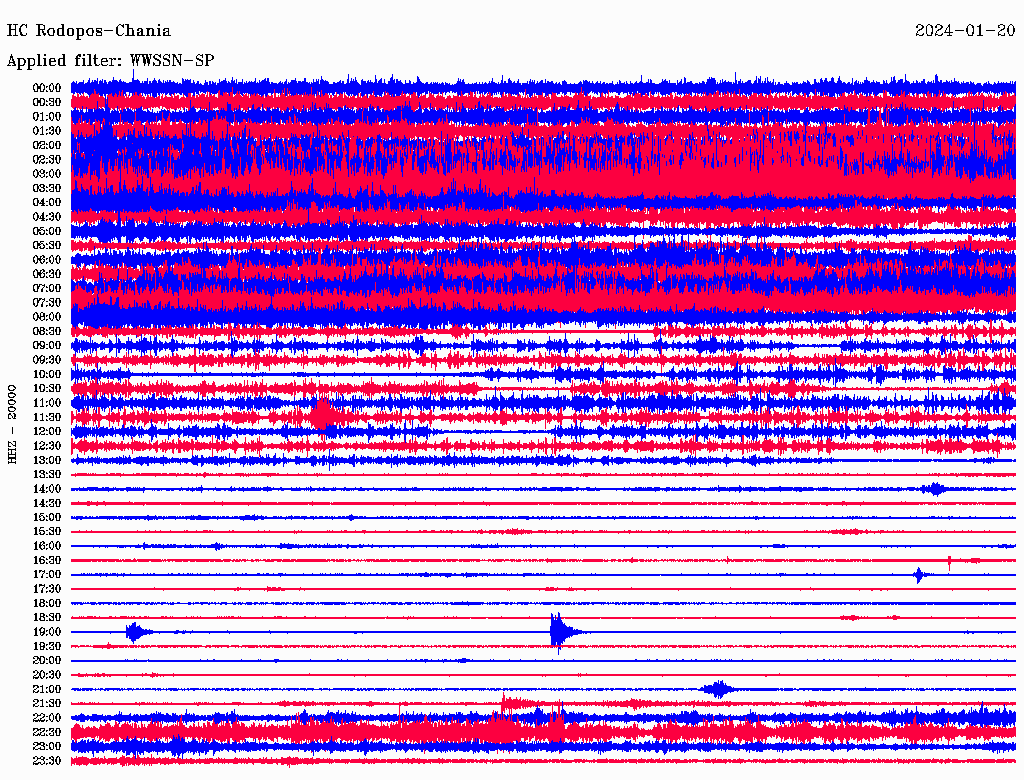This screenshot has width=1024, height=780.
Task: Select the 03:30 row time label
Action: 47,188
